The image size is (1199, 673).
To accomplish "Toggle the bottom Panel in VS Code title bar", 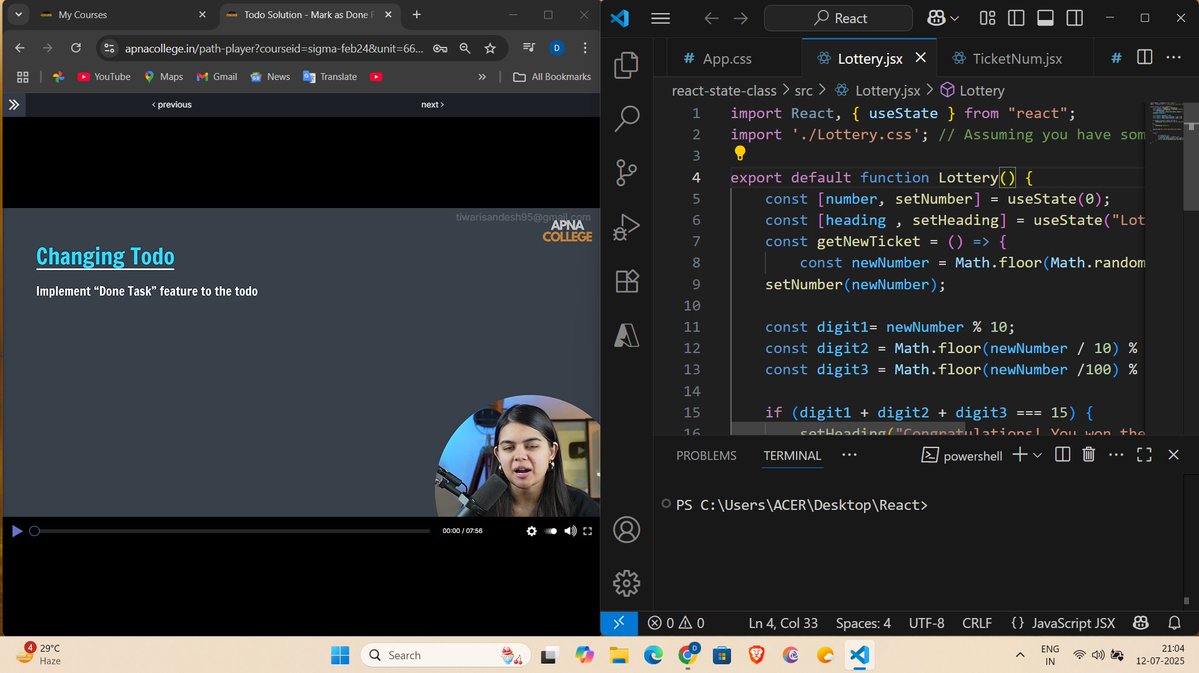I will [1045, 18].
